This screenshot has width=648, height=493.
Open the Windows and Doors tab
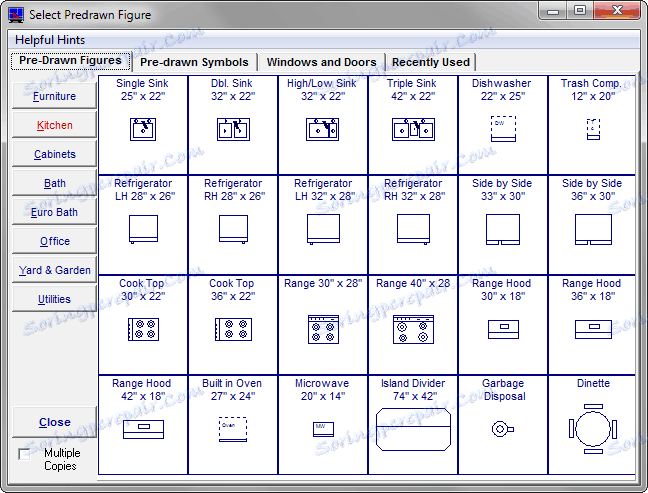(x=321, y=62)
